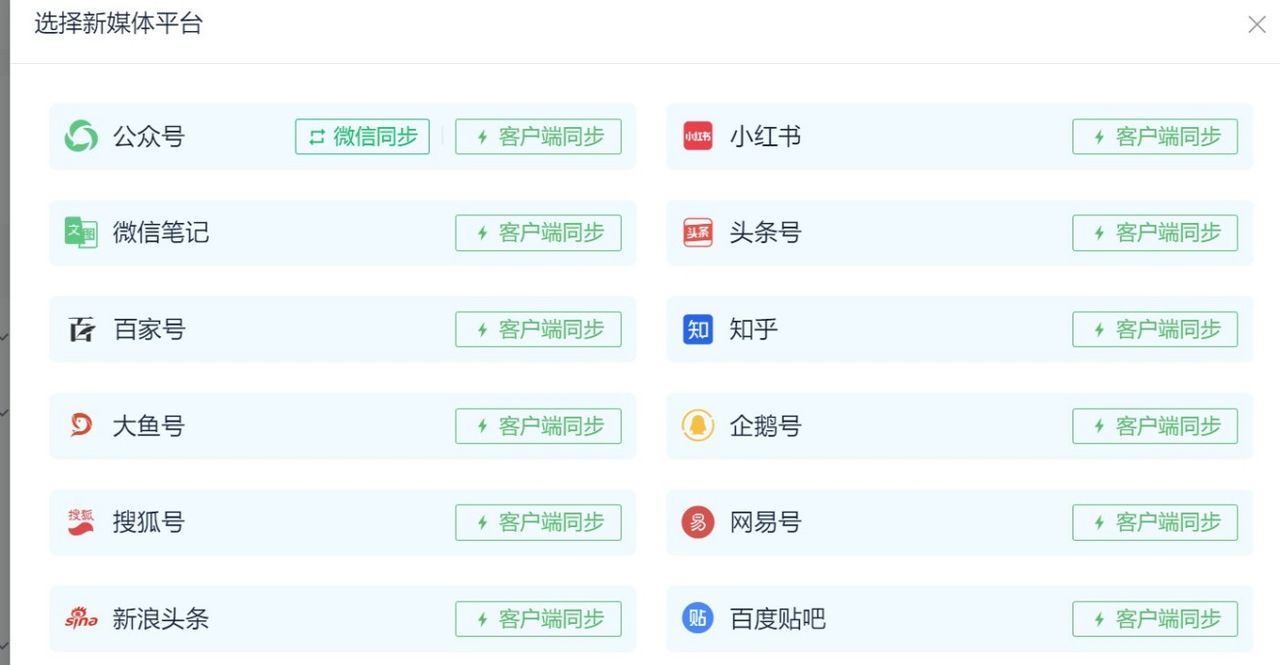Viewport: 1280px width, 665px height.
Task: Click 客户端同步 button for 百度贴吧
Action: point(1155,618)
